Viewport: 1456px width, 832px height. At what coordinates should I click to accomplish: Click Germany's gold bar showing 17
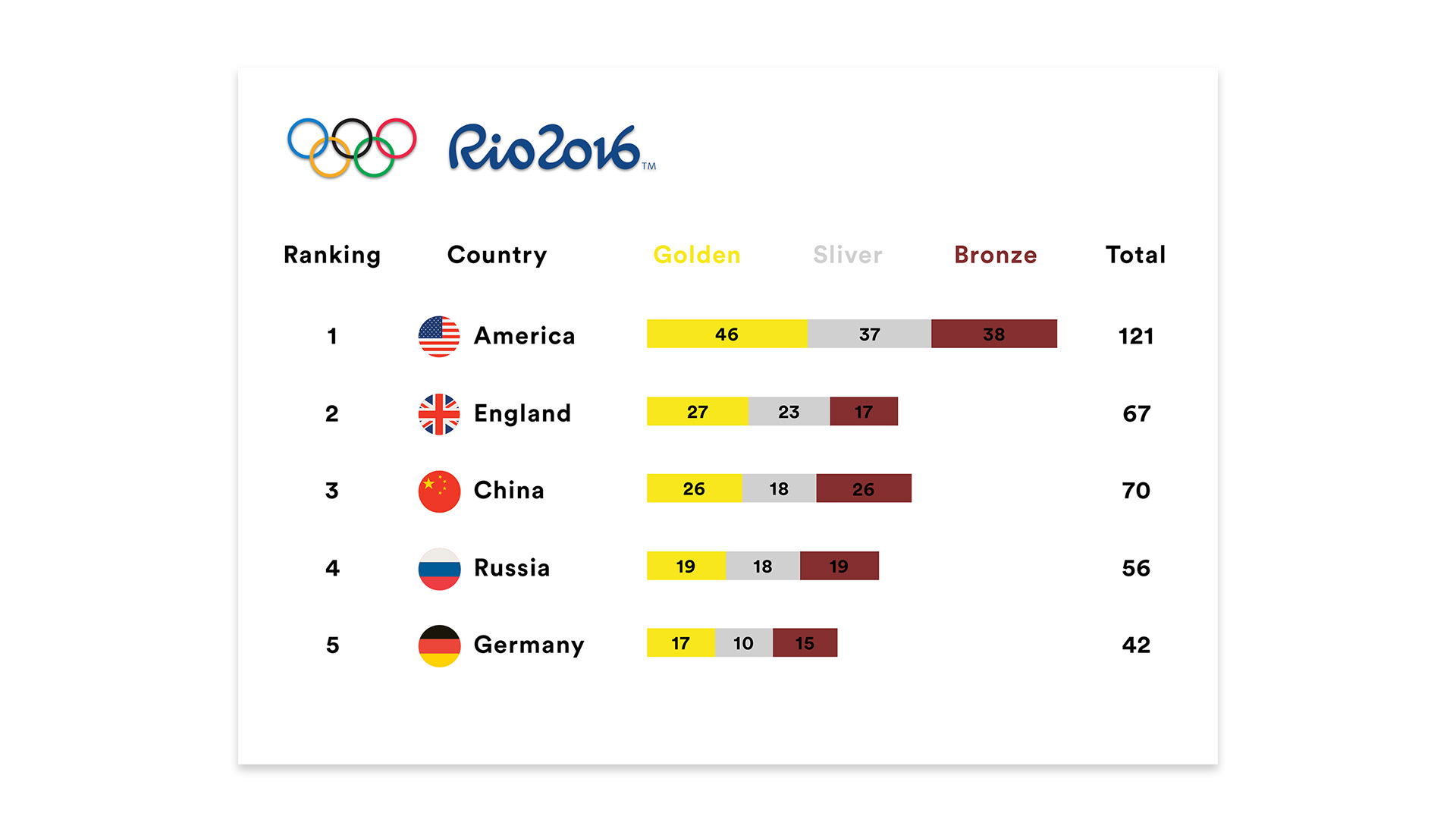coord(681,642)
